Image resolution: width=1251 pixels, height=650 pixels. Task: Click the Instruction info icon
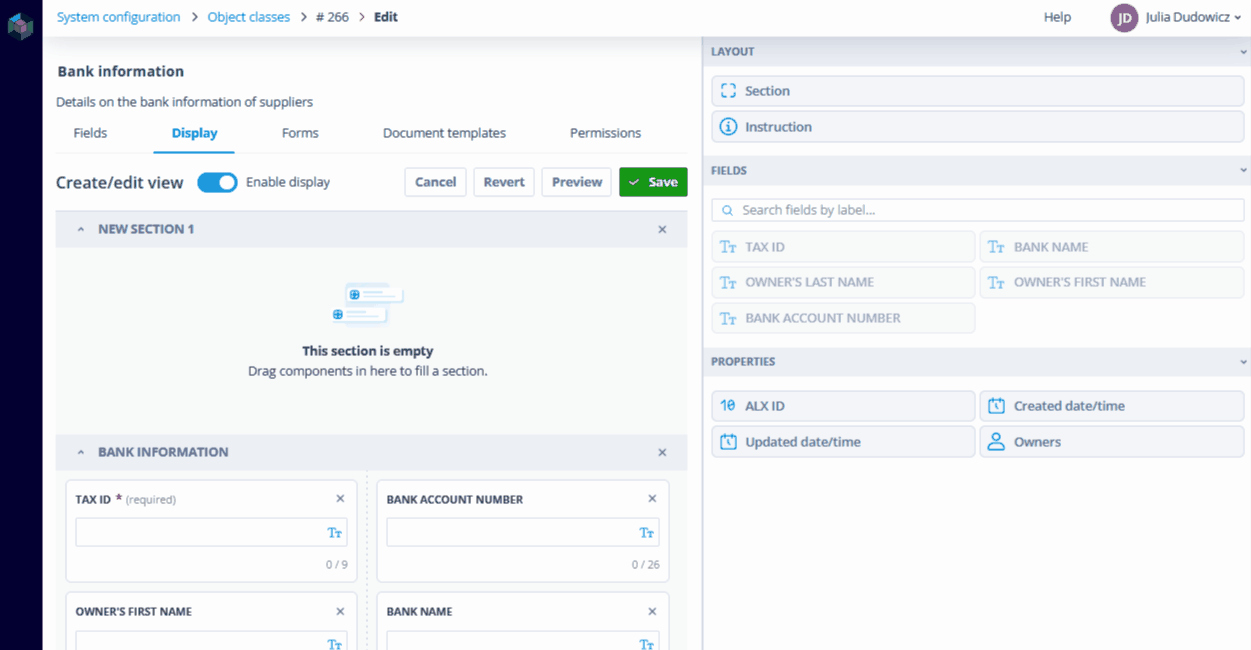click(728, 127)
